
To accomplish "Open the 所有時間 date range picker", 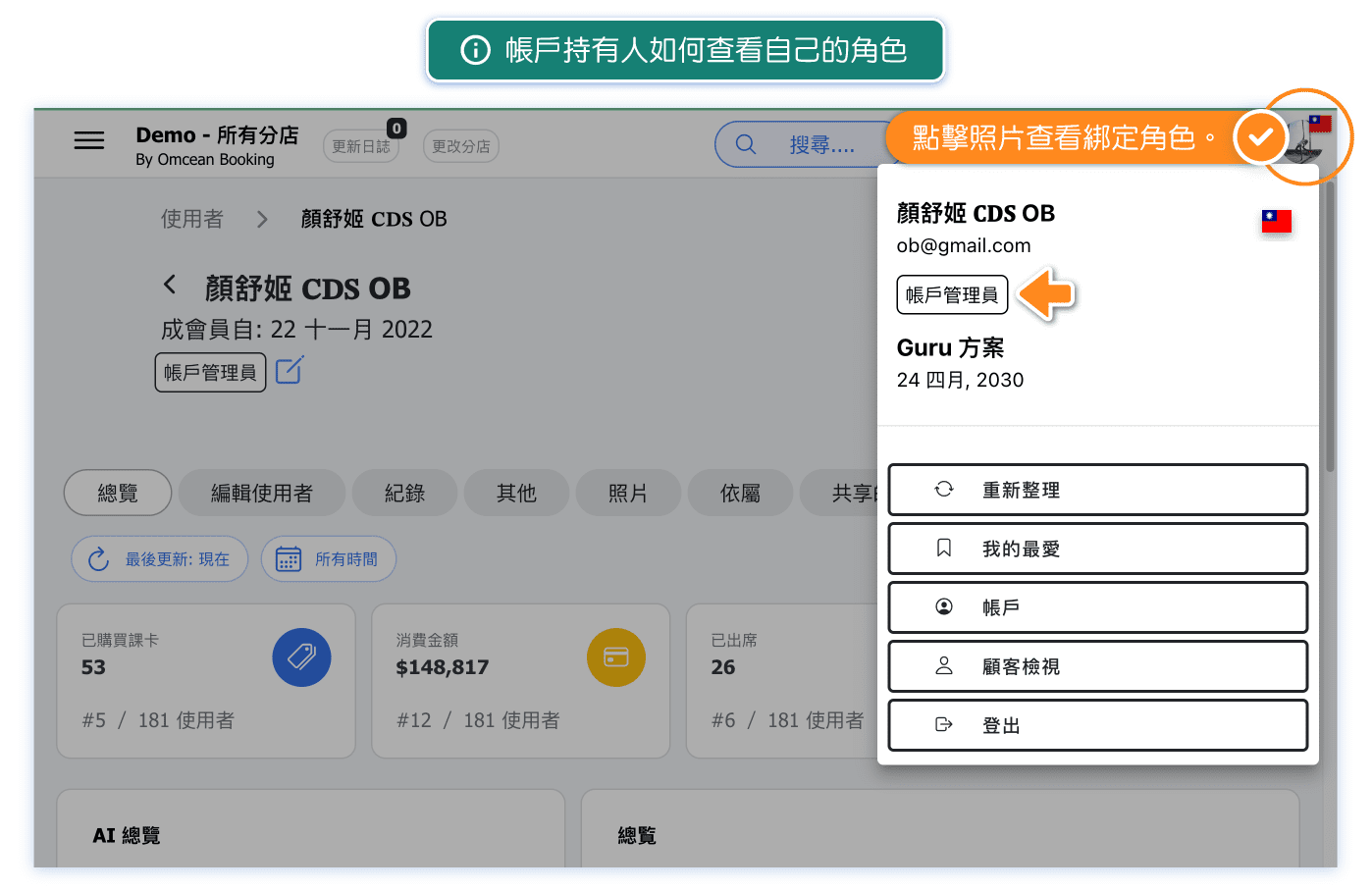I will click(328, 559).
